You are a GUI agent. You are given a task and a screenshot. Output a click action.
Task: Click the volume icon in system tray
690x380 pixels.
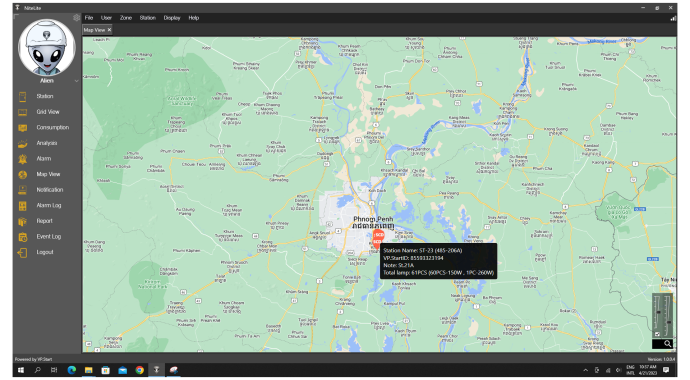point(619,370)
